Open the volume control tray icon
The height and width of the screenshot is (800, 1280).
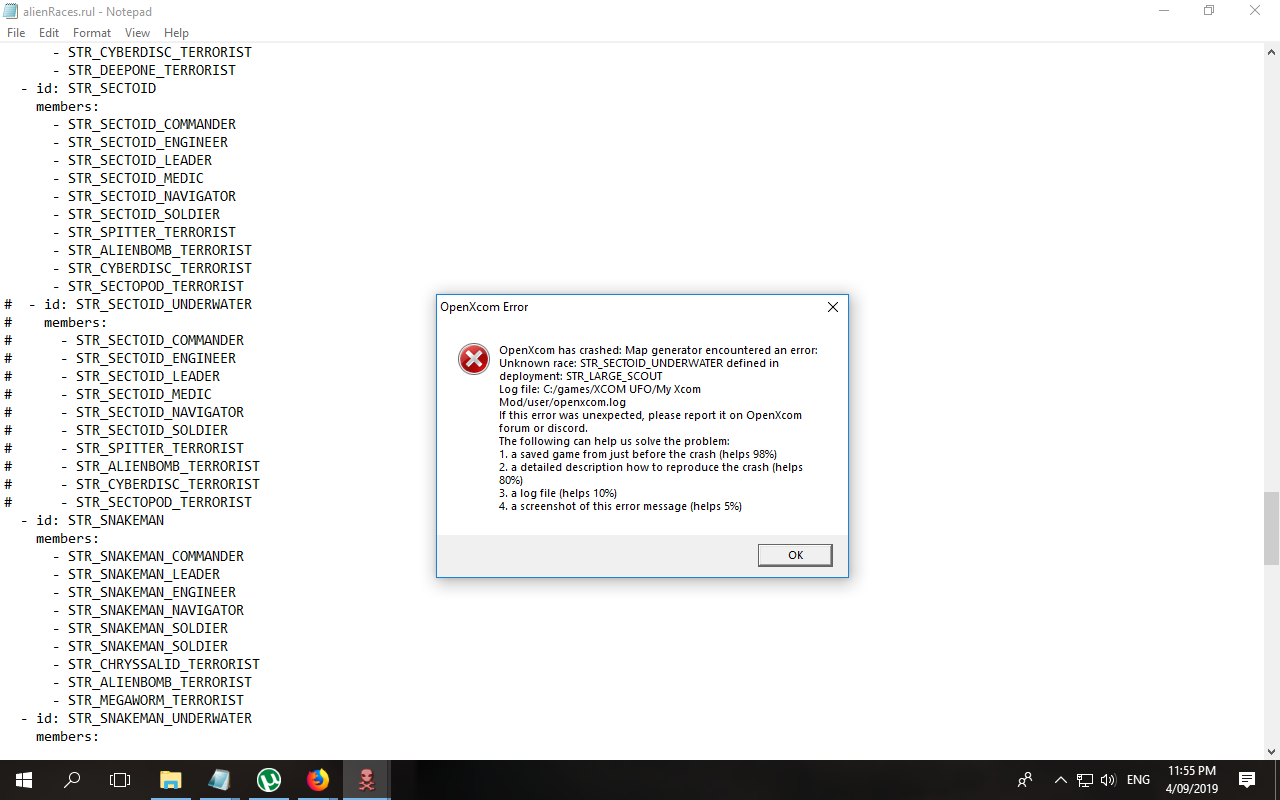[x=1108, y=780]
